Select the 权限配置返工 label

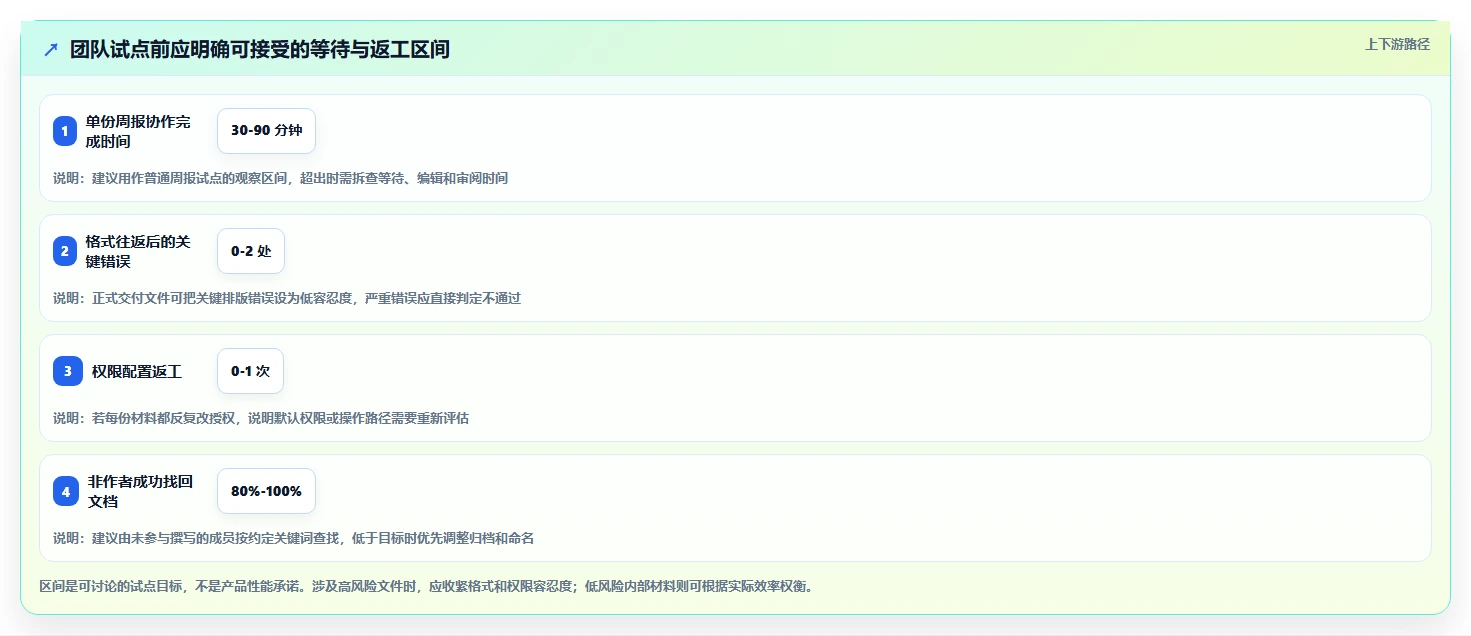[137, 371]
